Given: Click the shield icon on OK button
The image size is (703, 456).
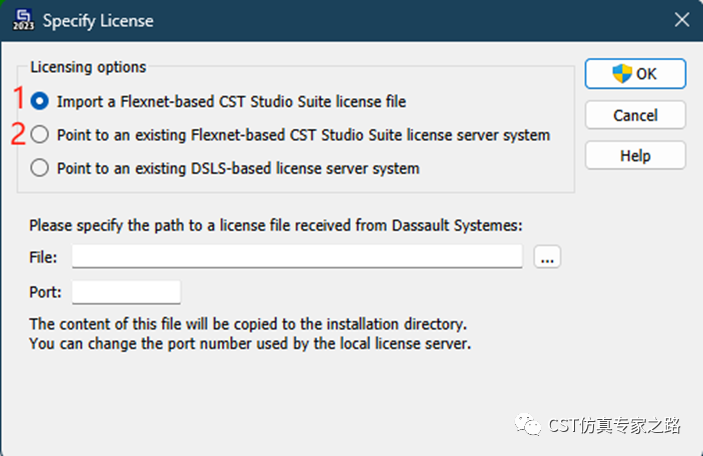Looking at the screenshot, I should pyautogui.click(x=622, y=73).
